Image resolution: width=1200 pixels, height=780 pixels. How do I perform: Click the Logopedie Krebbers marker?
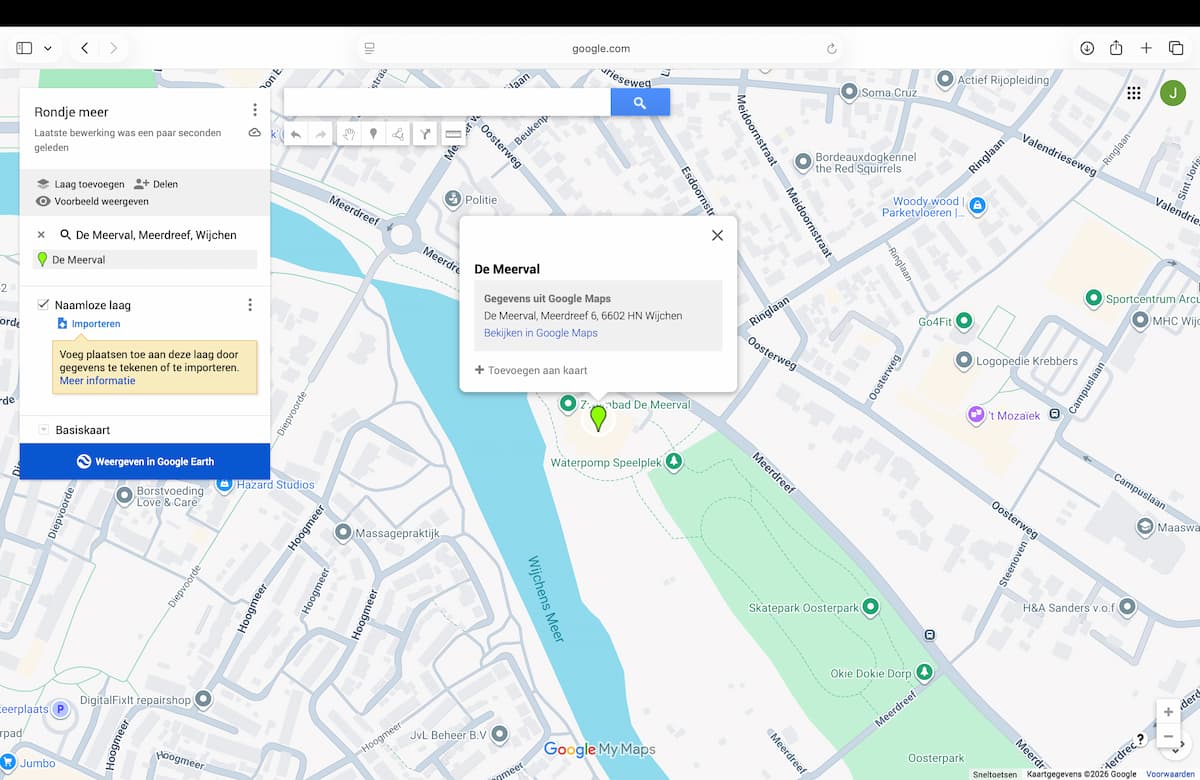click(964, 360)
